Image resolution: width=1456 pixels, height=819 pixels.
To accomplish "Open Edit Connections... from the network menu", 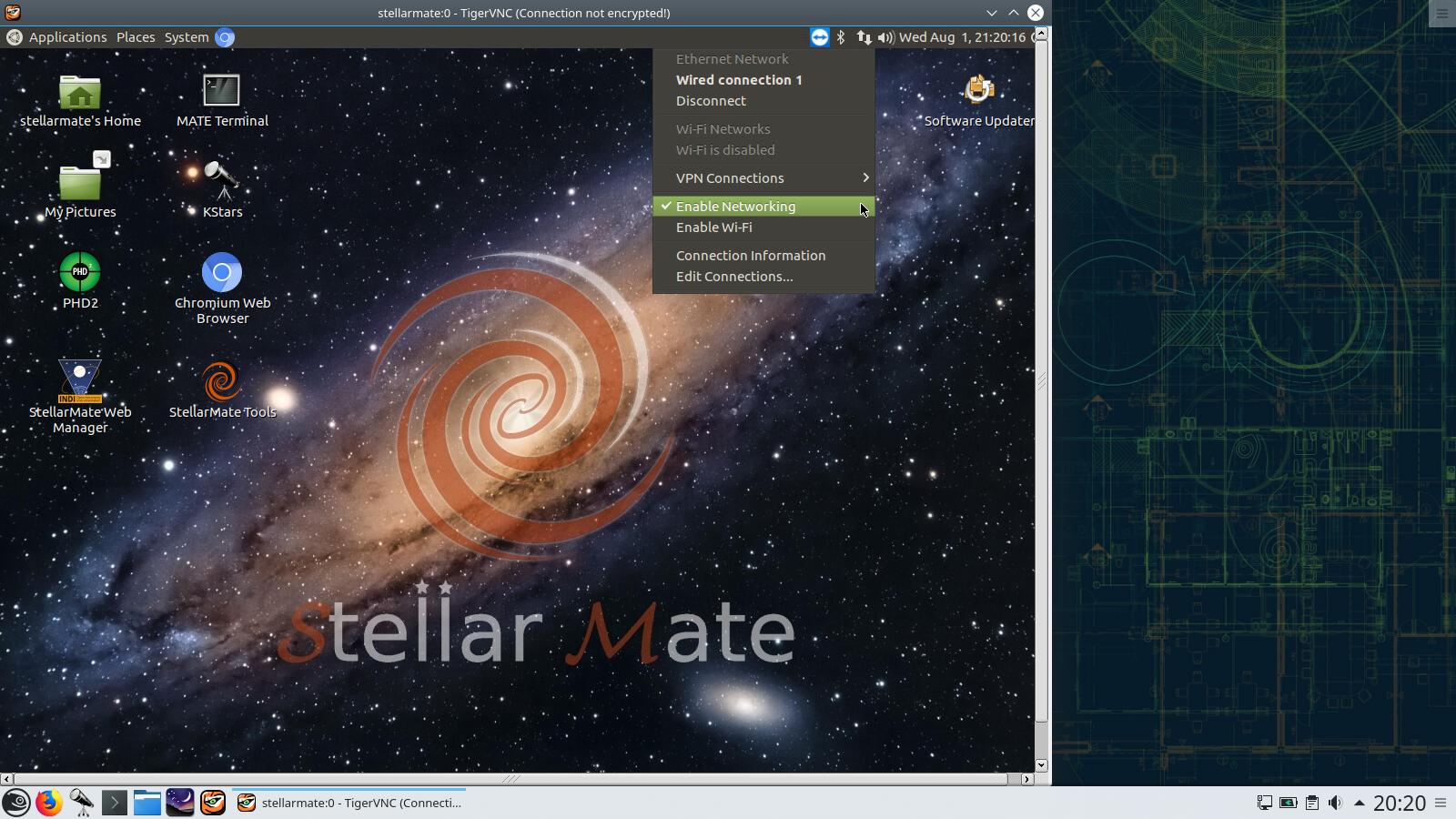I will tap(734, 277).
